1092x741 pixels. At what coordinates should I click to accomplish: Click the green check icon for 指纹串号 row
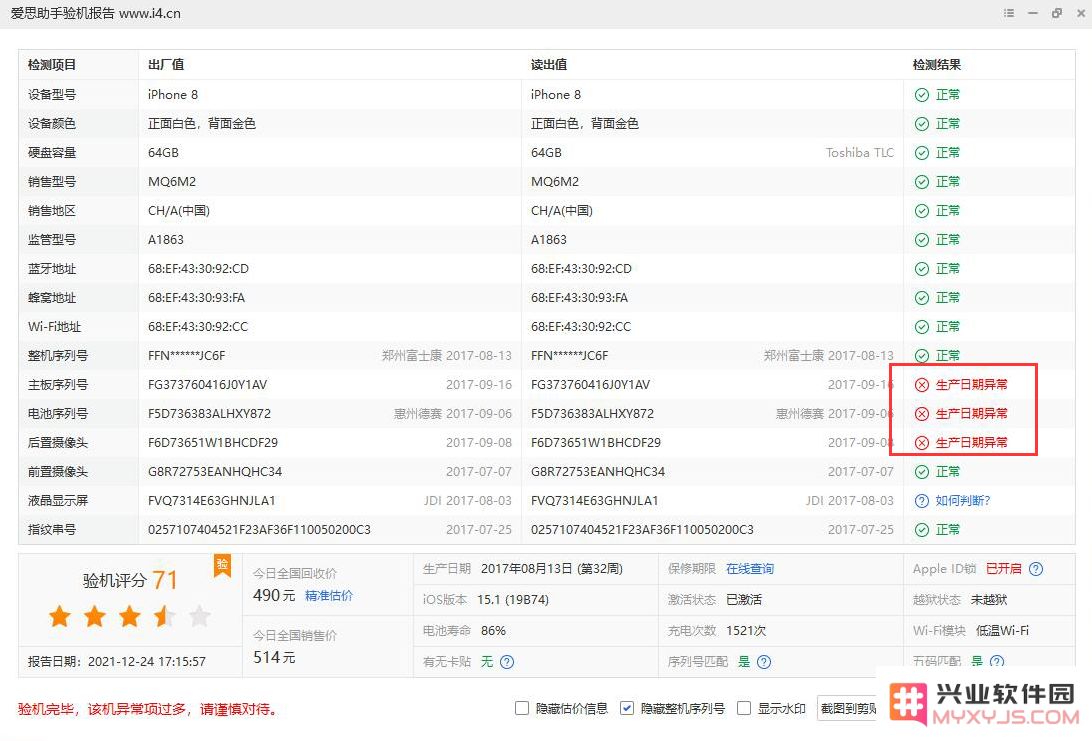921,530
